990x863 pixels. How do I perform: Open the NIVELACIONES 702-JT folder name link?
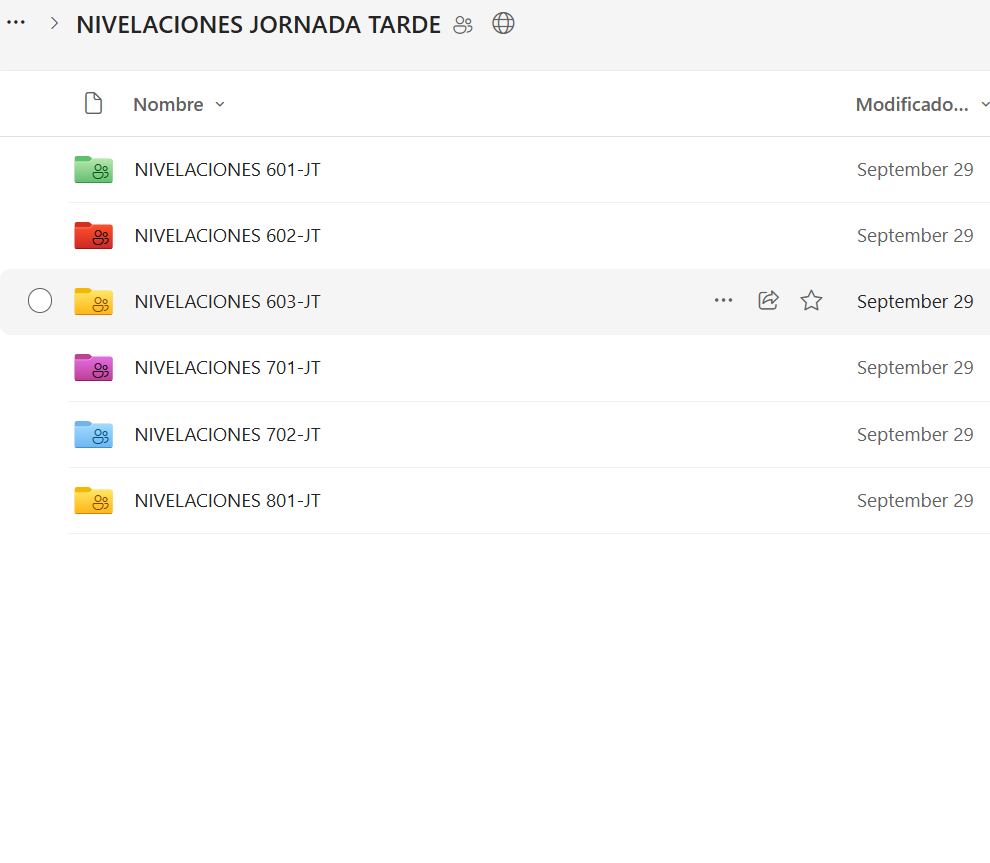(227, 434)
